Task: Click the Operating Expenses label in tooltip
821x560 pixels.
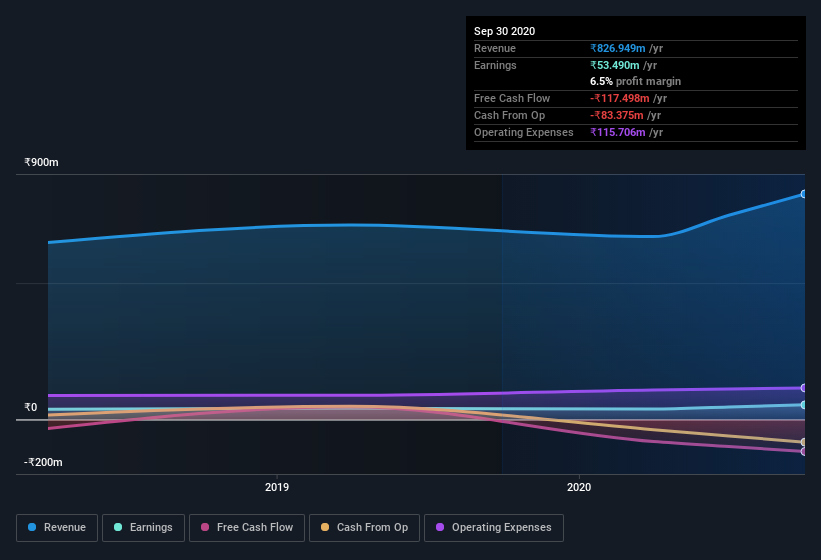Action: [x=523, y=132]
